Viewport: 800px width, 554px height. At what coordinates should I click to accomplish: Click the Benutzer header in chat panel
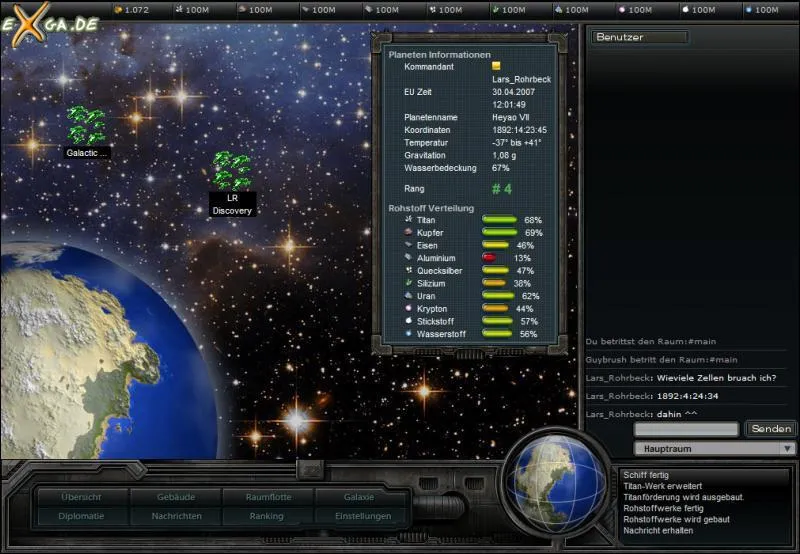tap(639, 37)
